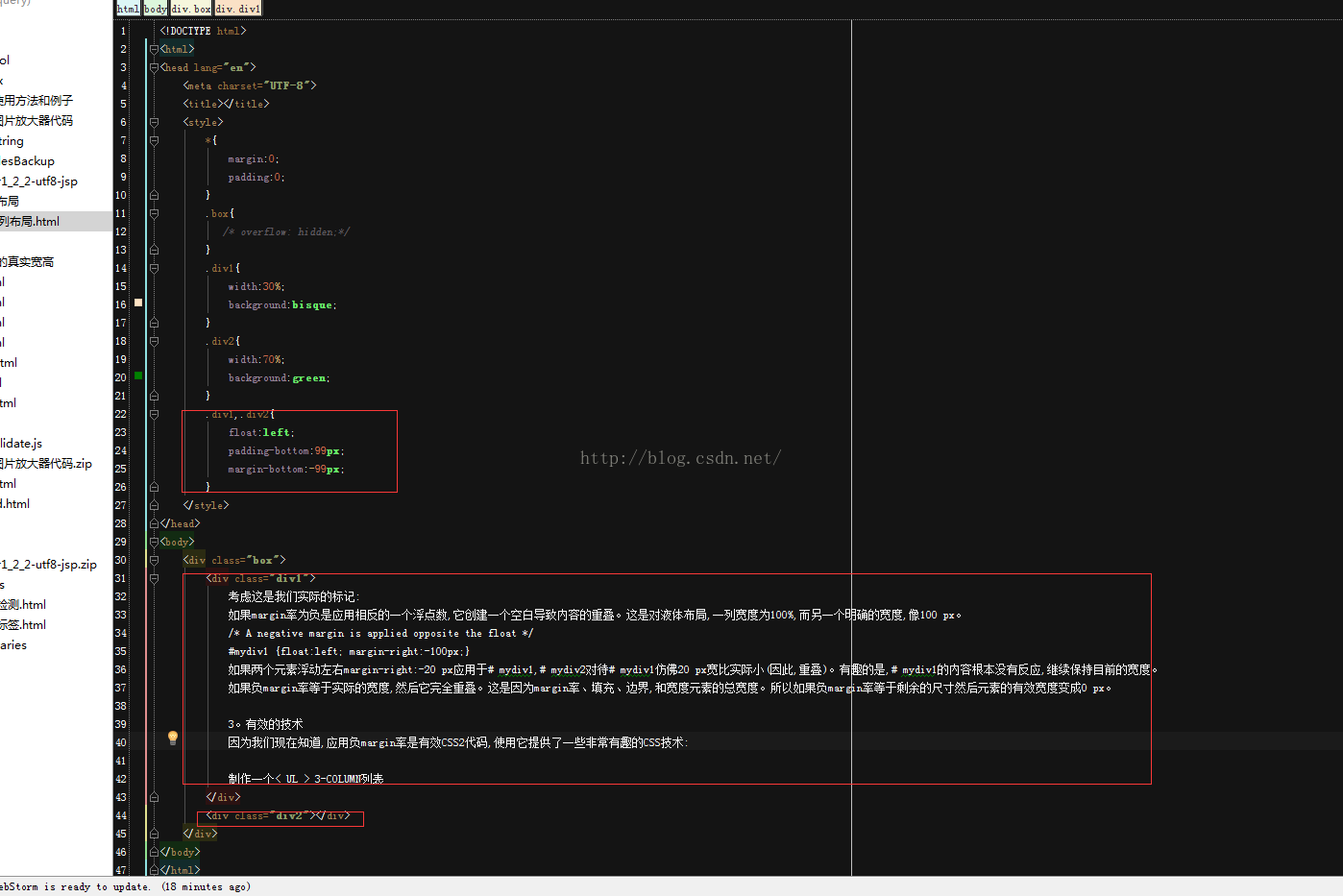1343x896 pixels.
Task: Select 标签.html file in project list
Action: tap(23, 624)
